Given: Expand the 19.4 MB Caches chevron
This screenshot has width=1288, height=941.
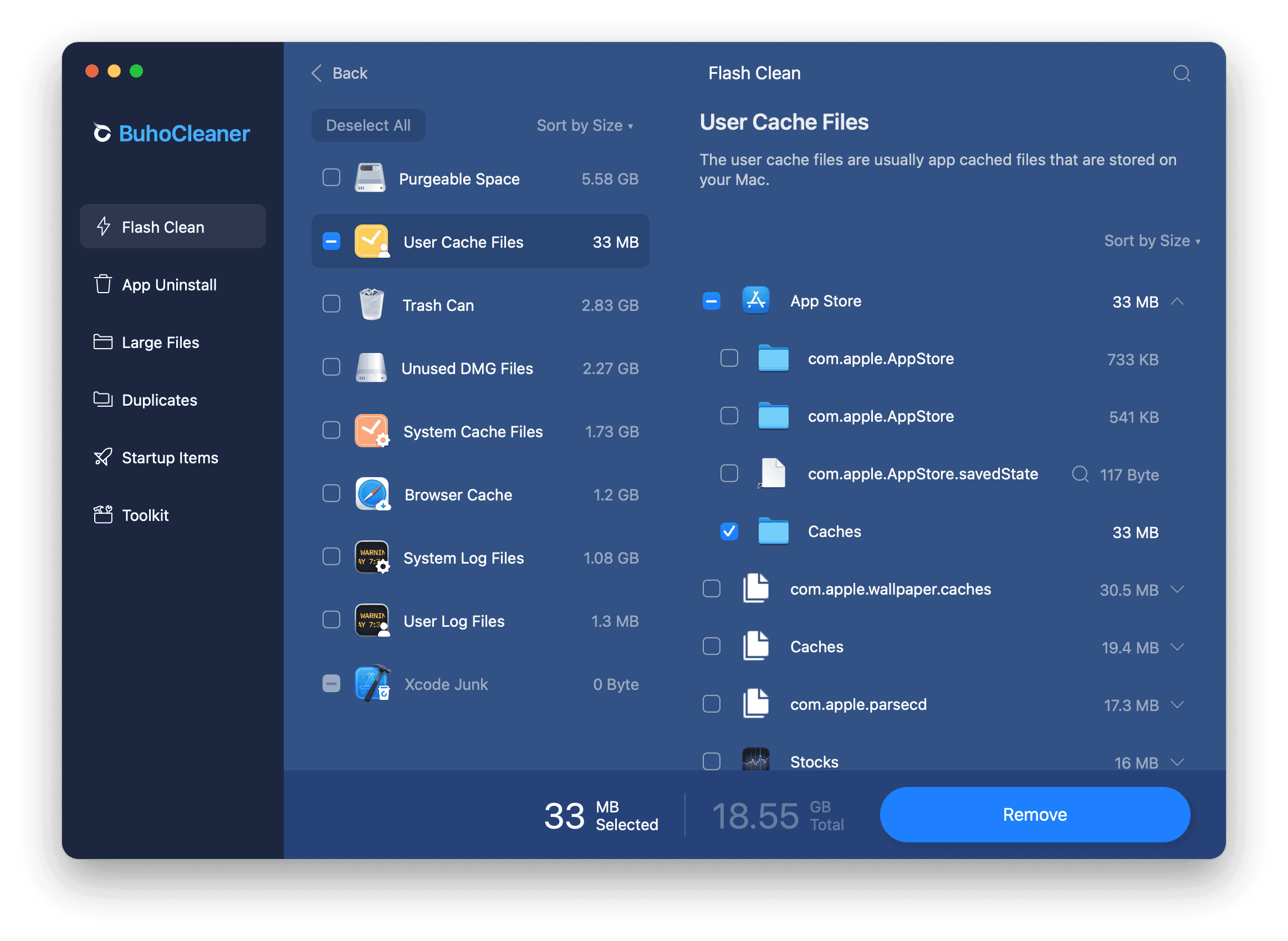Looking at the screenshot, I should point(1178,647).
